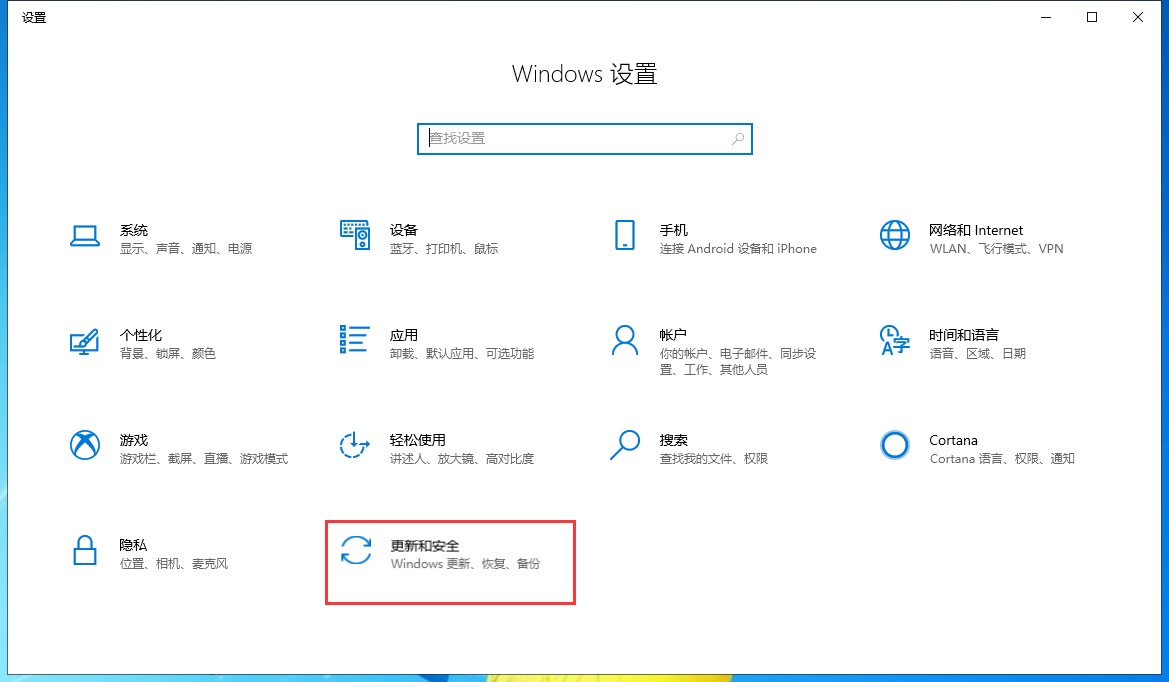Open the 系统 laptop icon
Screen dimensions: 1169x682
pyautogui.click(x=85, y=236)
